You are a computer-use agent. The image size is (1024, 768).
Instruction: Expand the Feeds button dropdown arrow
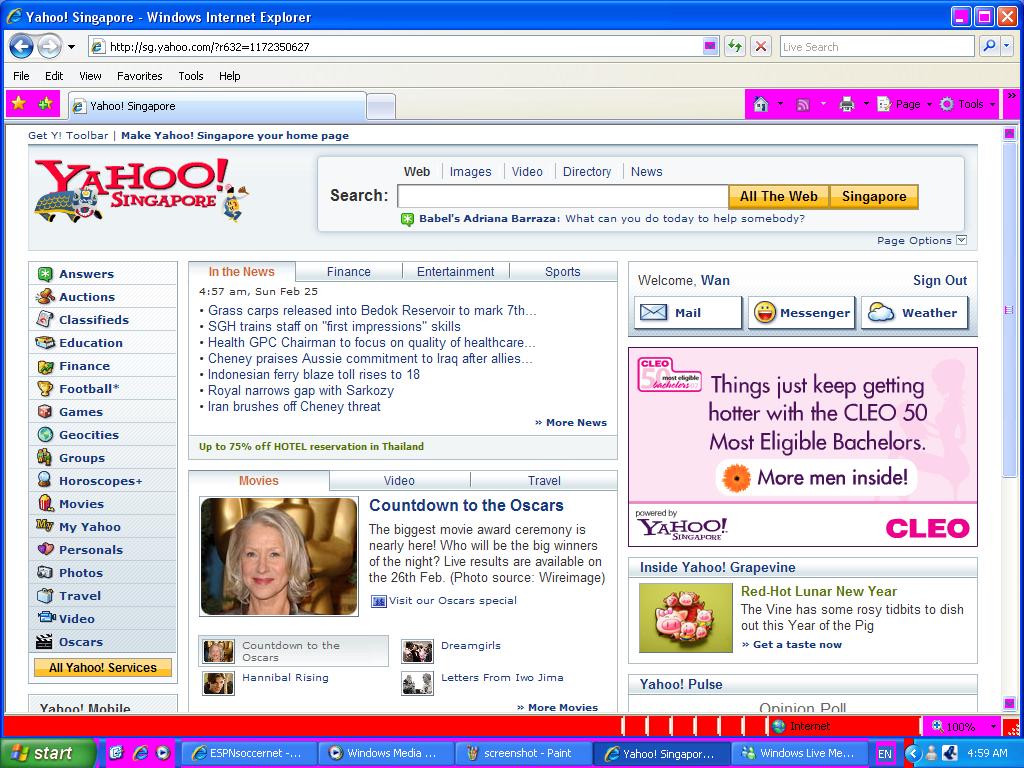click(x=823, y=104)
